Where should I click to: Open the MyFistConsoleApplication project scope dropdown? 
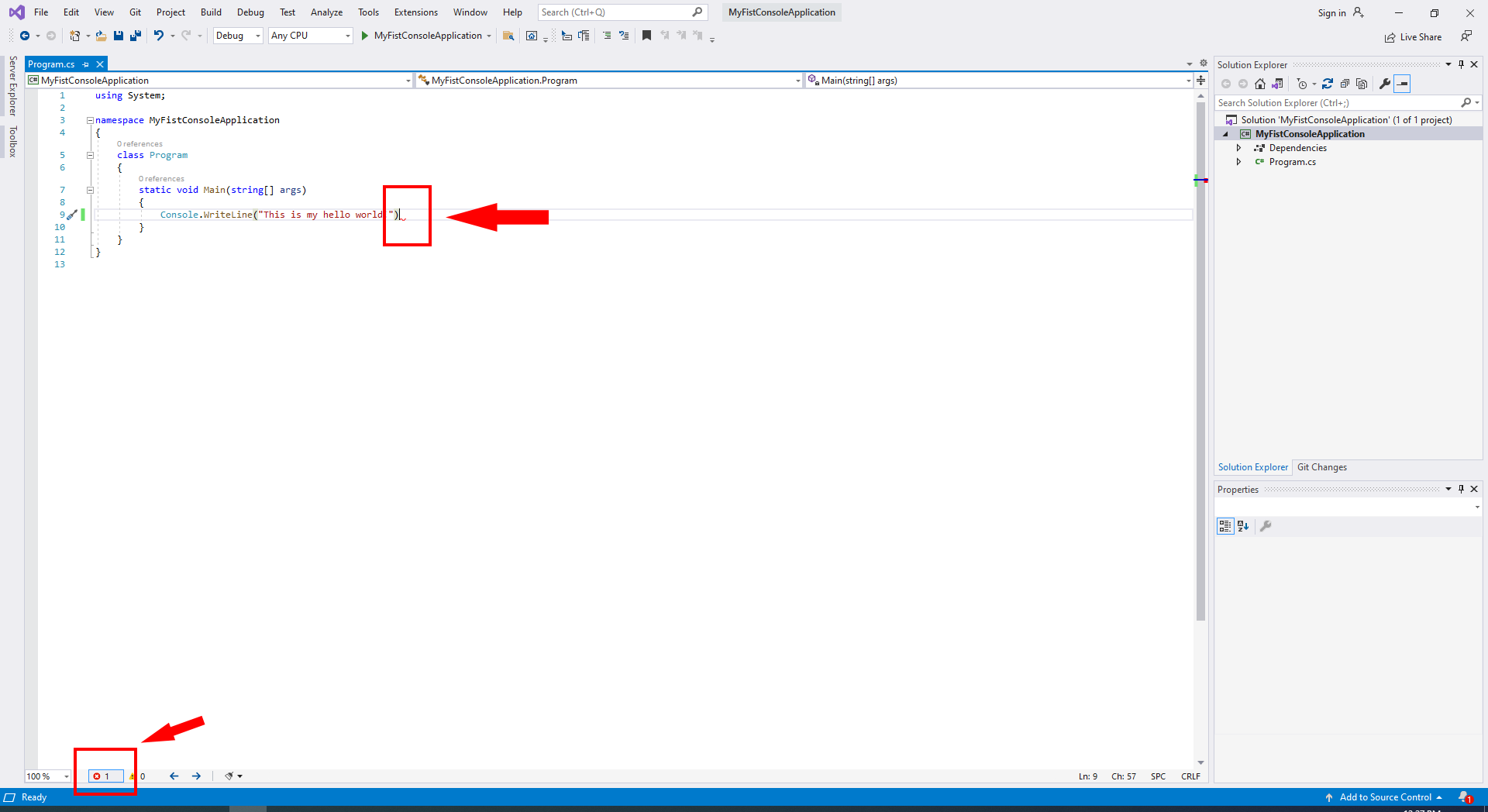tap(219, 81)
